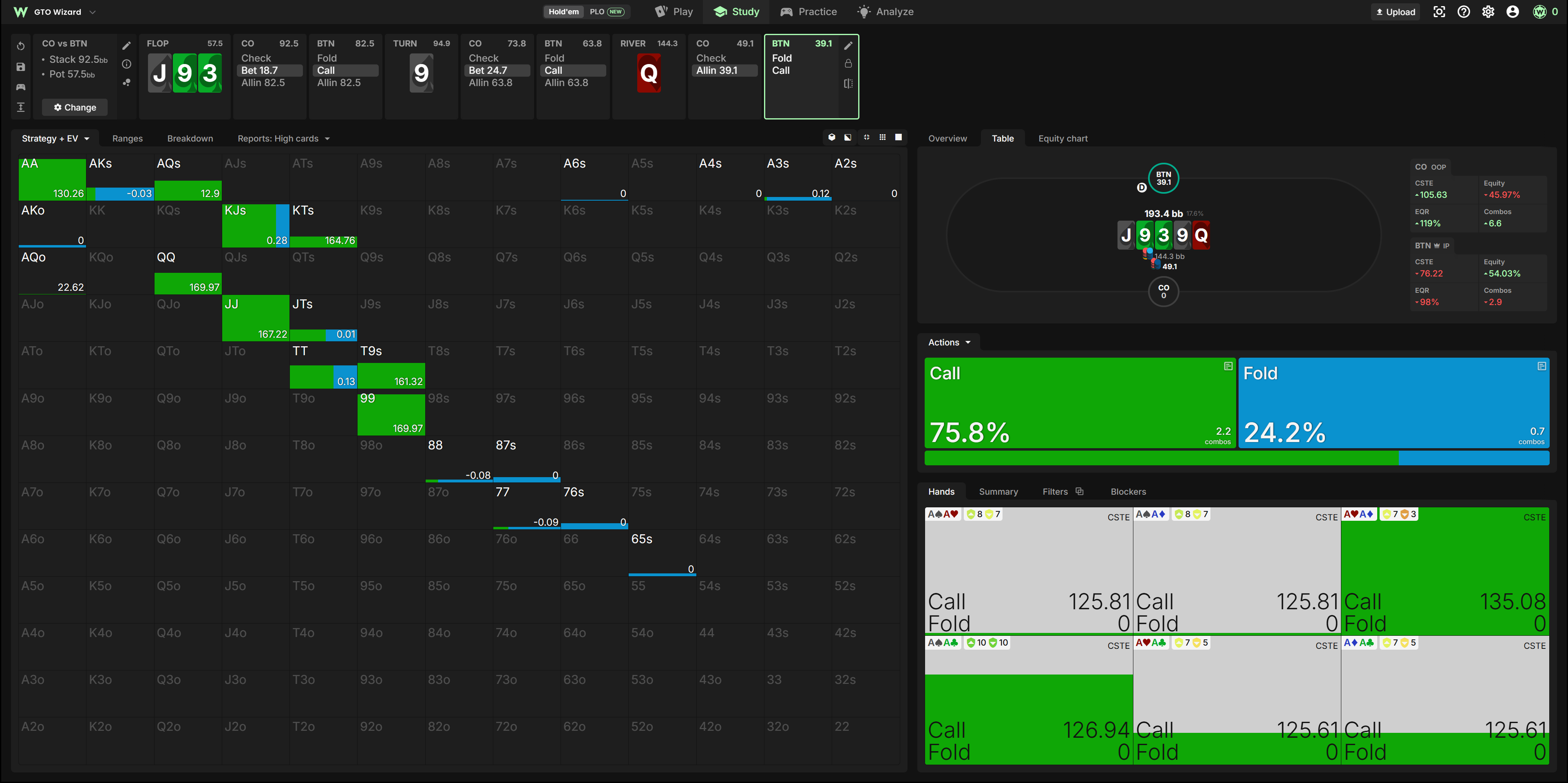The image size is (1568, 783).
Task: Open the Reports: High cards dropdown
Action: point(283,139)
